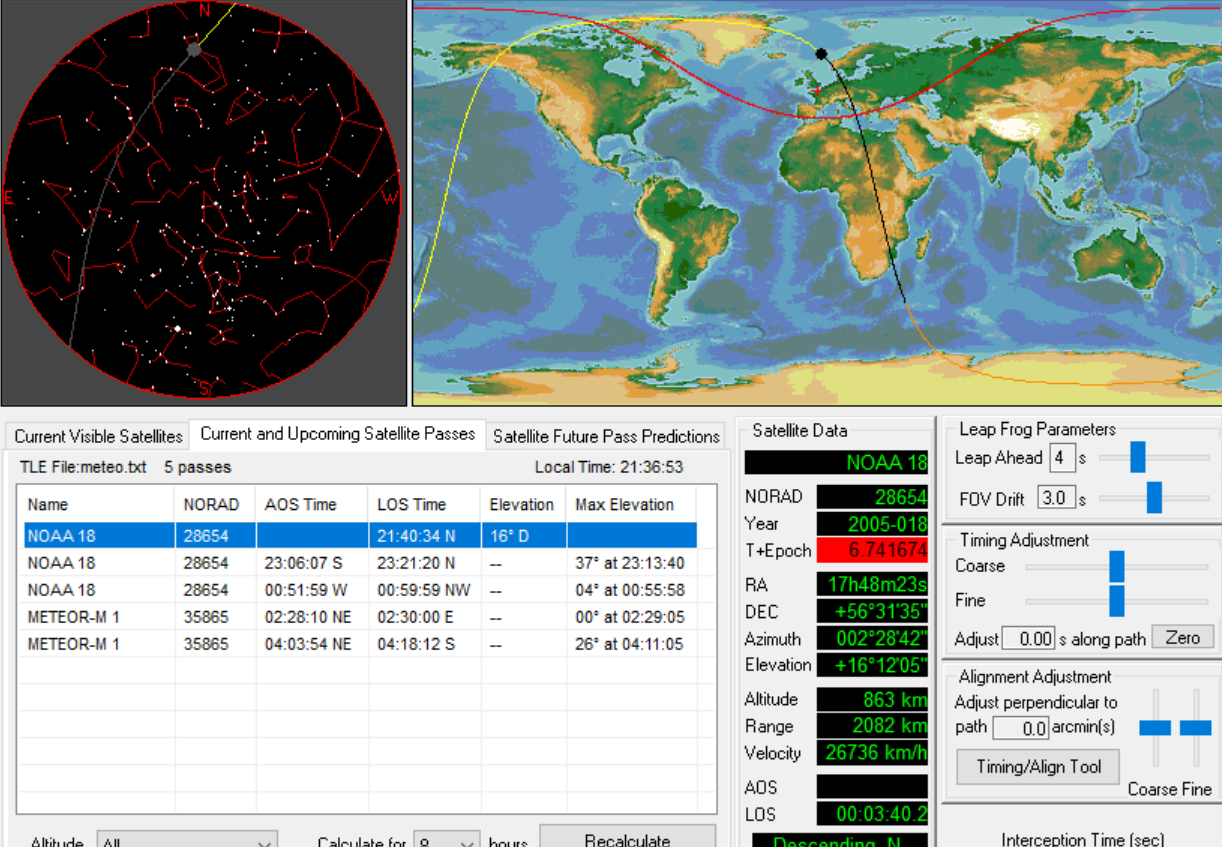This screenshot has width=1222, height=847.
Task: Adjust the Coarse timing slider
Action: 1117,566
